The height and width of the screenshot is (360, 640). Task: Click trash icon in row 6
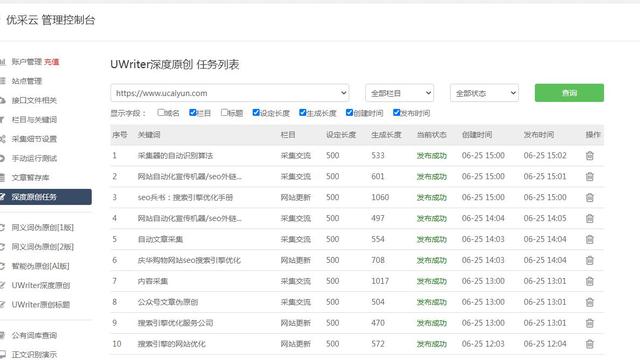pos(589,260)
